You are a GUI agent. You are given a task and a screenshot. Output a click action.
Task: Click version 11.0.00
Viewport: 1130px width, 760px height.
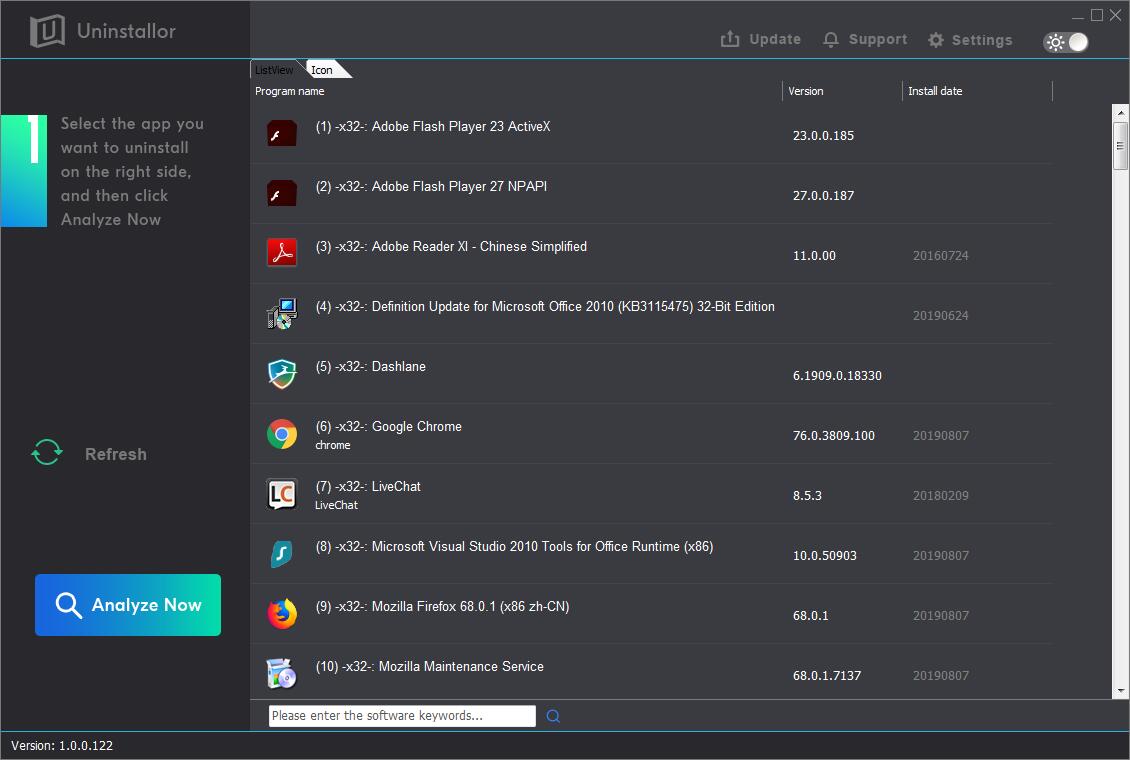tap(814, 256)
